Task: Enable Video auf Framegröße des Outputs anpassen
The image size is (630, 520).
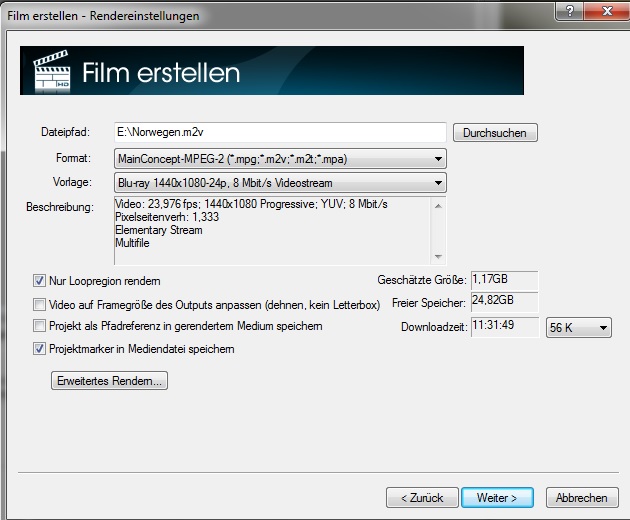Action: 40,304
